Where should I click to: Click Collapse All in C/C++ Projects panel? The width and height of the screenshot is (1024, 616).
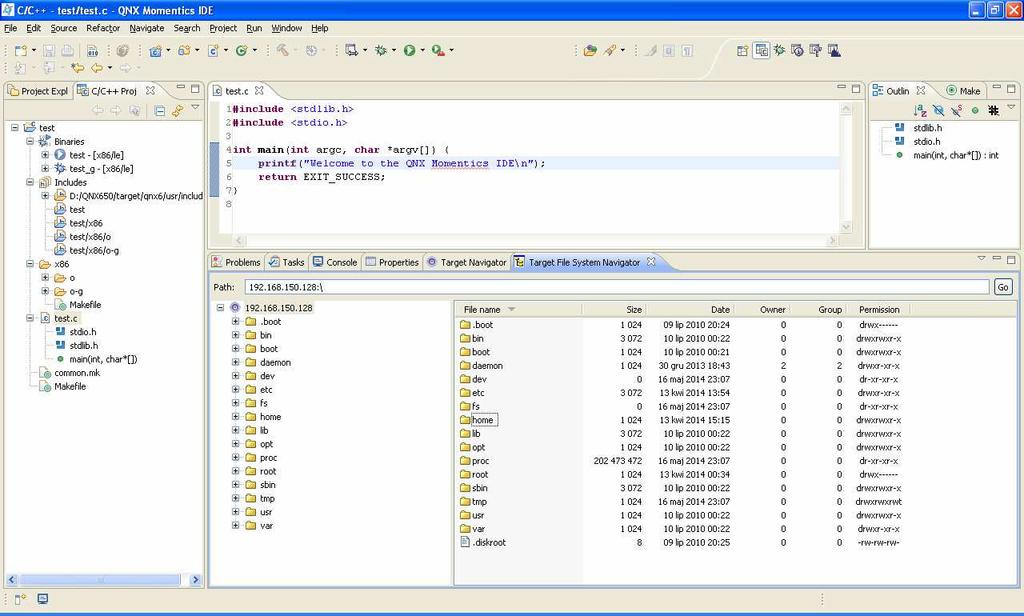pyautogui.click(x=159, y=110)
